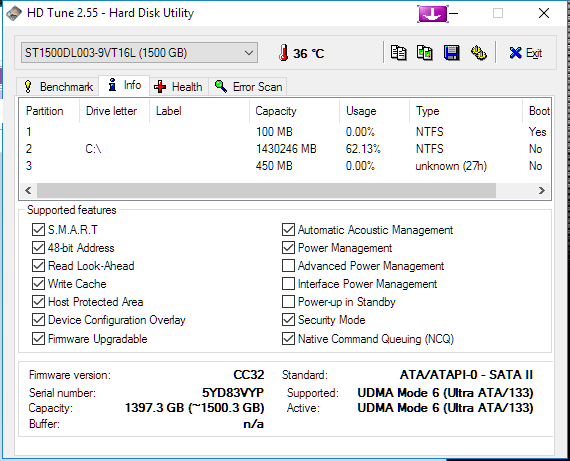Click the horizontal scrollbar thumb
570x461 pixels.
[x=266, y=190]
